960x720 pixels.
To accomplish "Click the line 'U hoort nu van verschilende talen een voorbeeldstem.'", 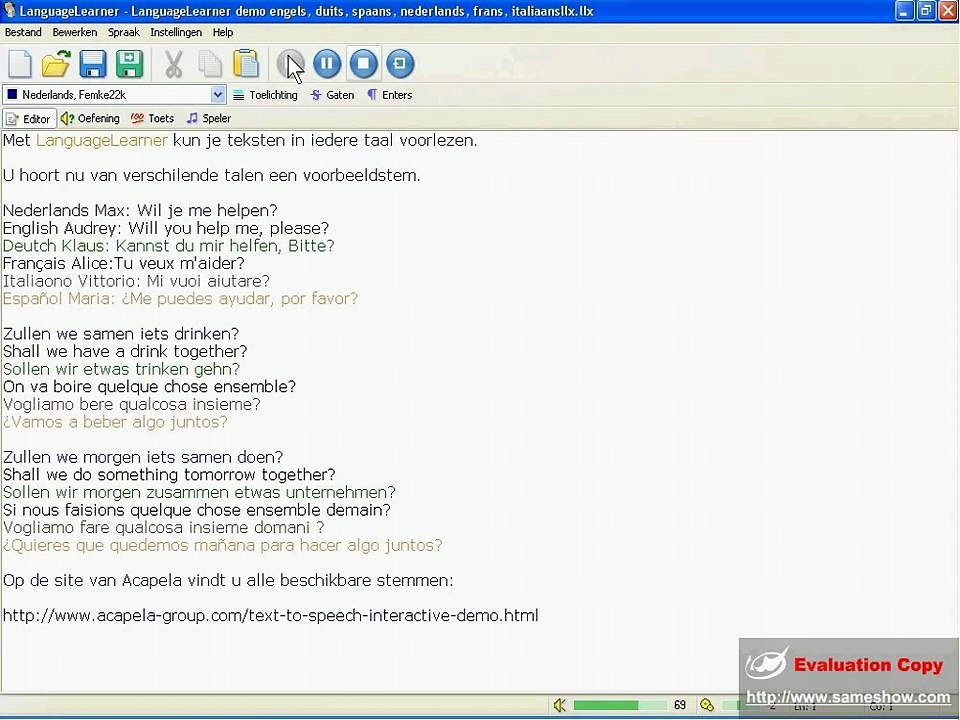I will pyautogui.click(x=212, y=176).
